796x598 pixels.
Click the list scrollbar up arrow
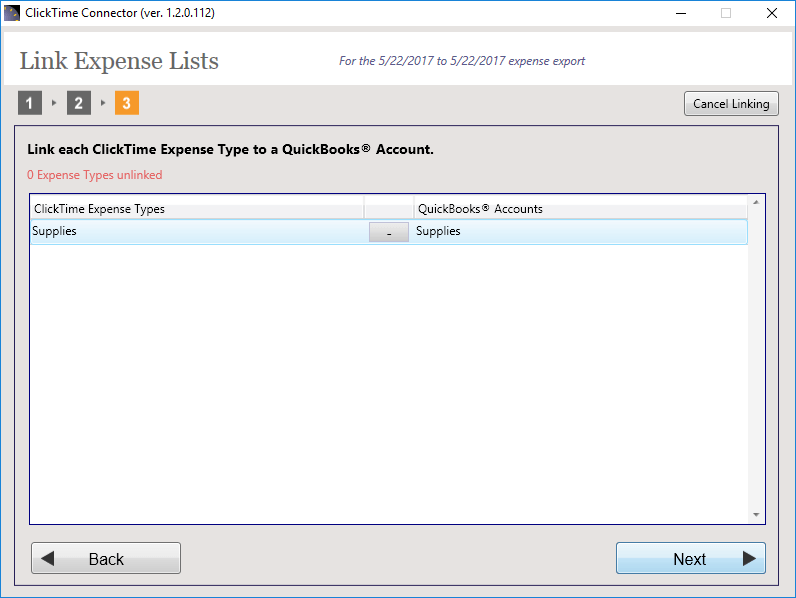756,202
